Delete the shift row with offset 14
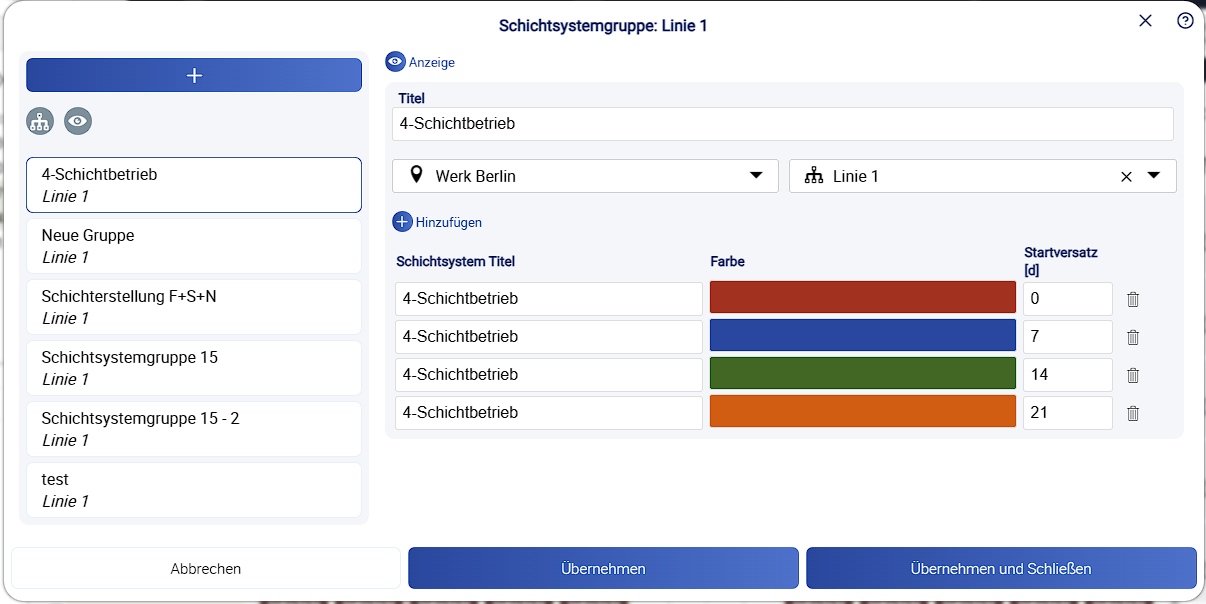This screenshot has width=1206, height=604. (1133, 375)
